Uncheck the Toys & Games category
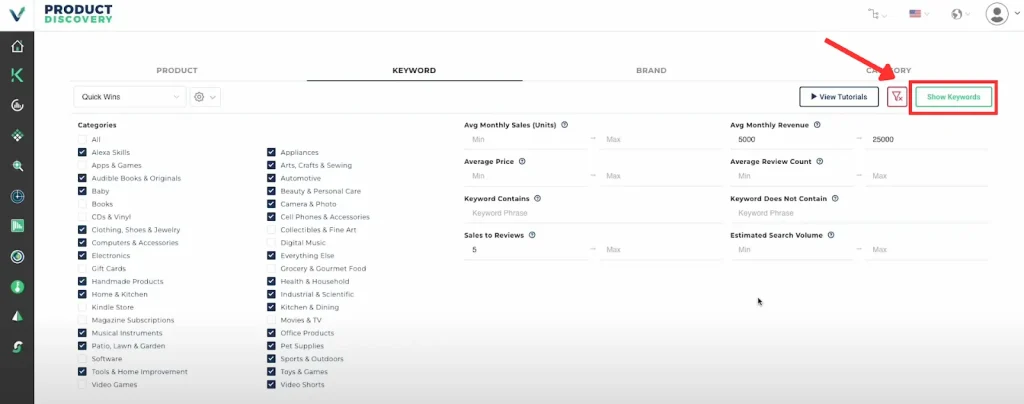1024x404 pixels. click(271, 371)
